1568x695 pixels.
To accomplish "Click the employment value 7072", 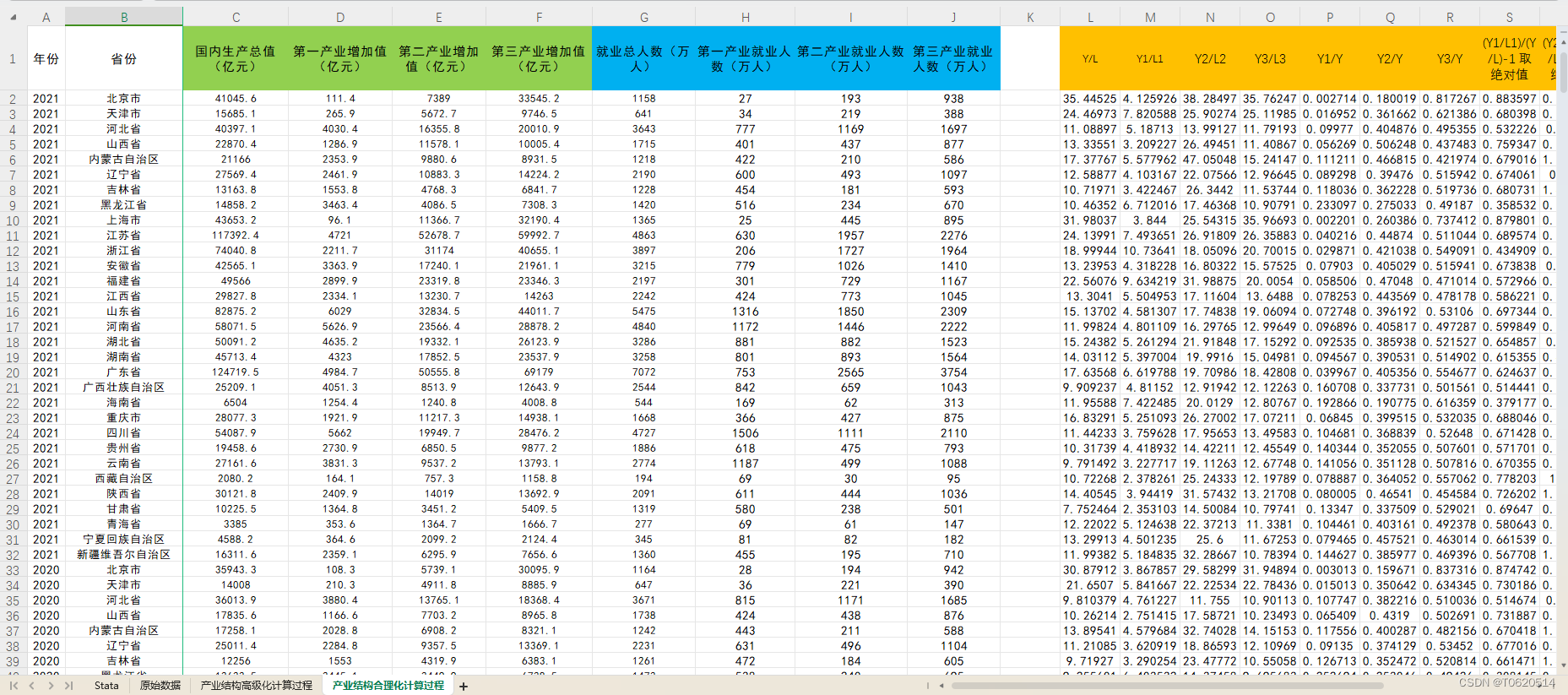I will [644, 372].
